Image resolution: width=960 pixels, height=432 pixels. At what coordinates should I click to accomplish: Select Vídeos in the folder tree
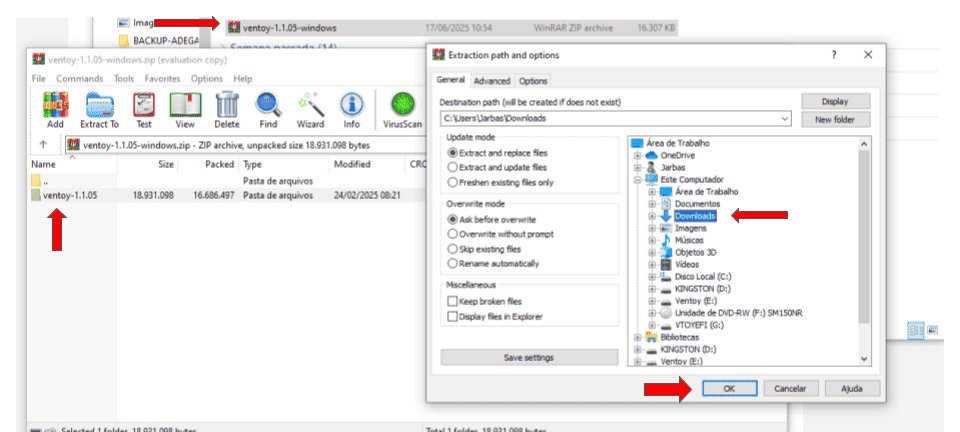tap(687, 264)
